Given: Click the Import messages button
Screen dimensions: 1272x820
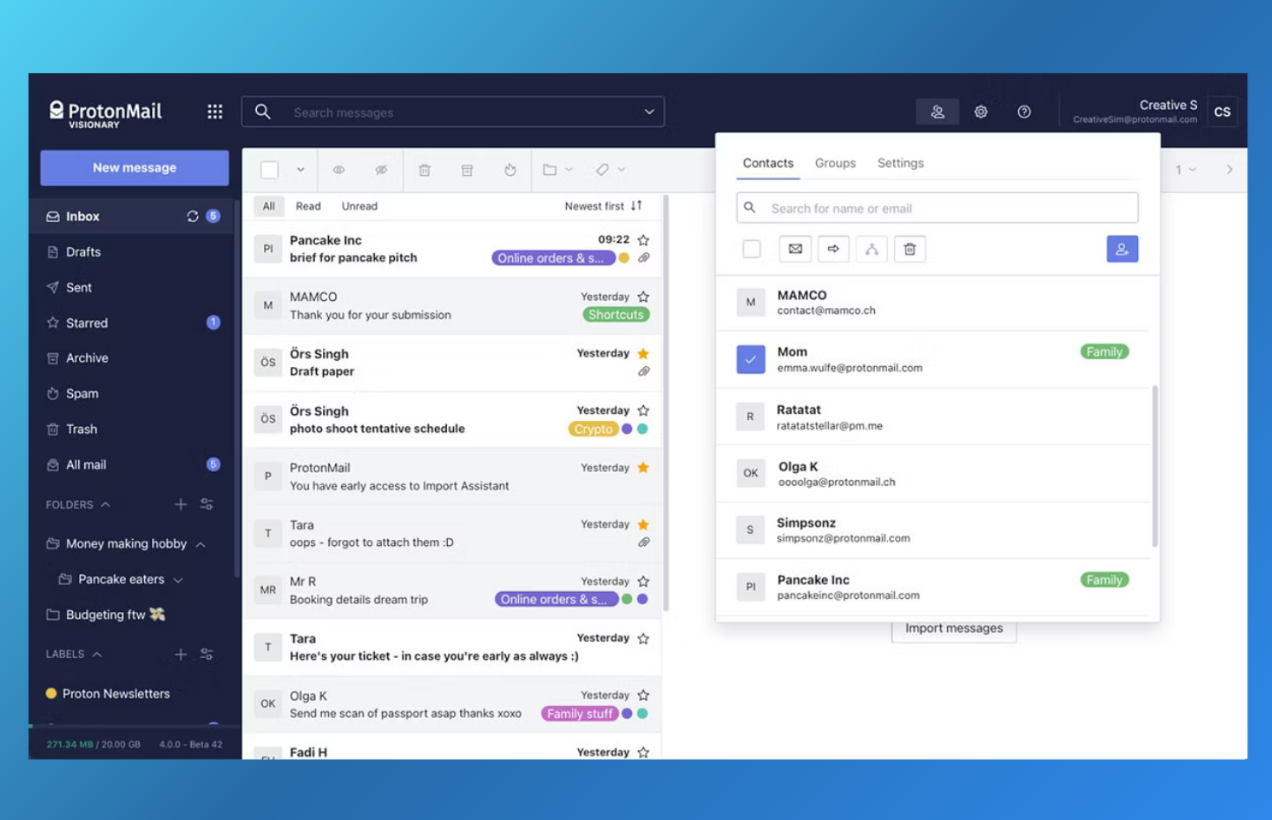Looking at the screenshot, I should click(x=953, y=628).
